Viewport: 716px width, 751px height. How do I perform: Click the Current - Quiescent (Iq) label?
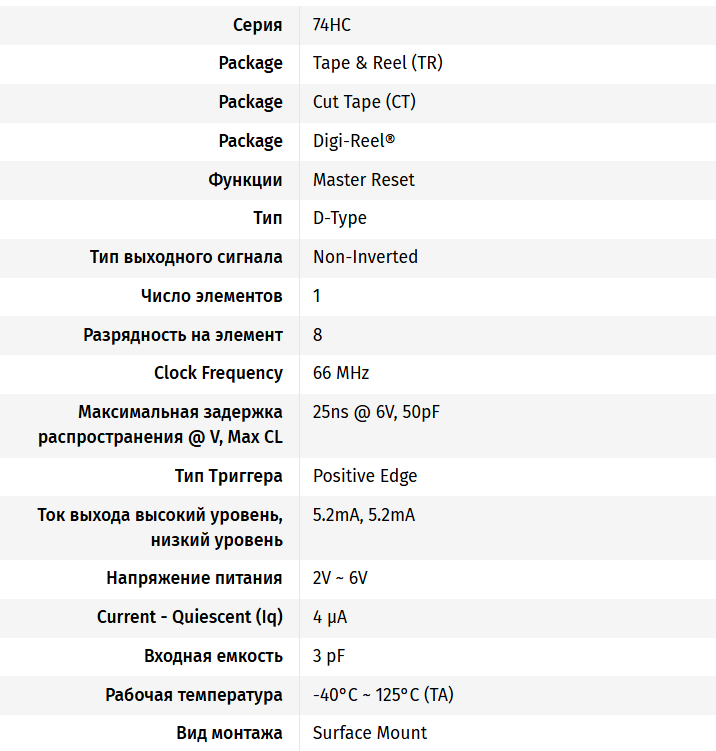(190, 617)
